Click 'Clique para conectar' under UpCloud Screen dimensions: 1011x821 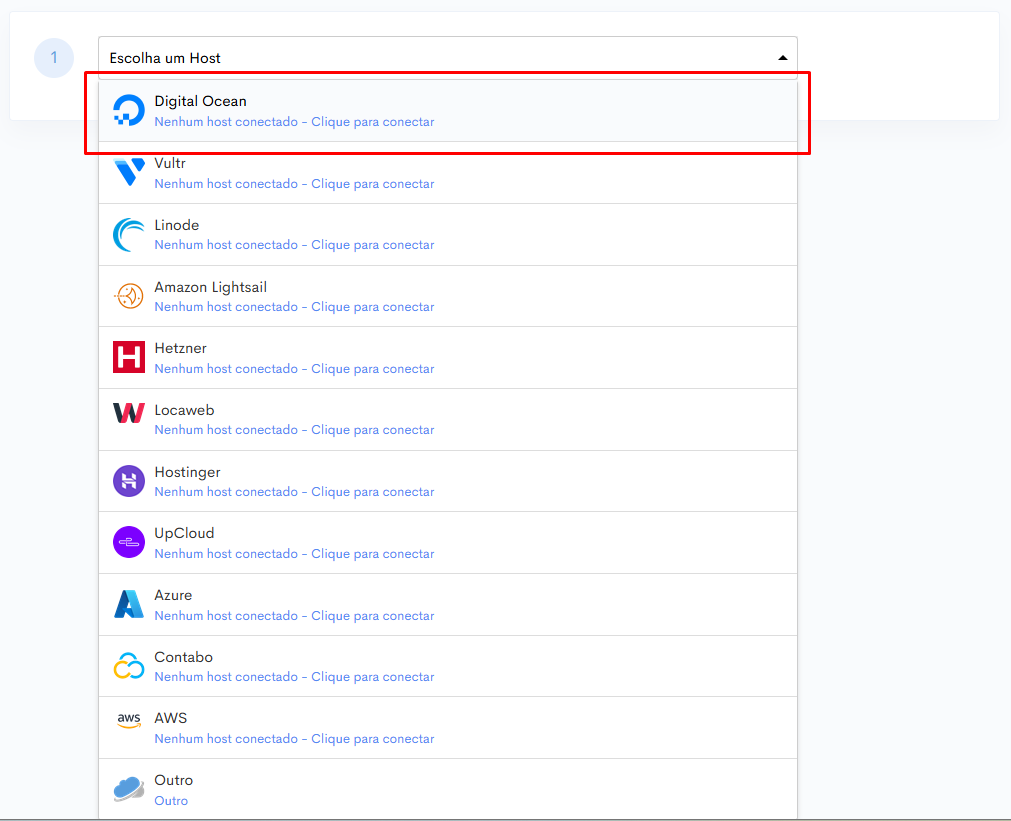pyautogui.click(x=373, y=554)
